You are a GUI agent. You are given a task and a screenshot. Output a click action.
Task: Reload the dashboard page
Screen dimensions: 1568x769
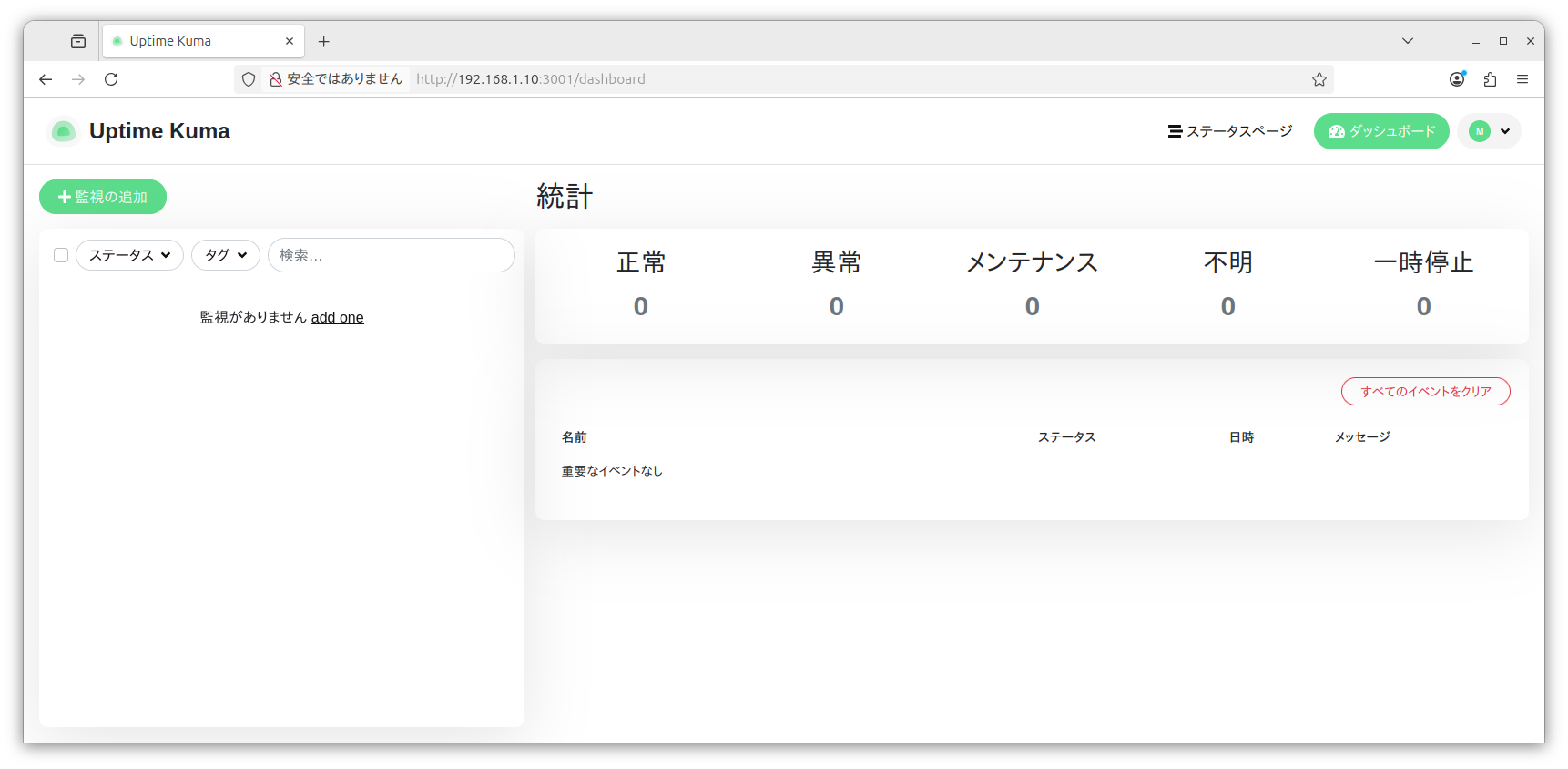click(x=111, y=79)
